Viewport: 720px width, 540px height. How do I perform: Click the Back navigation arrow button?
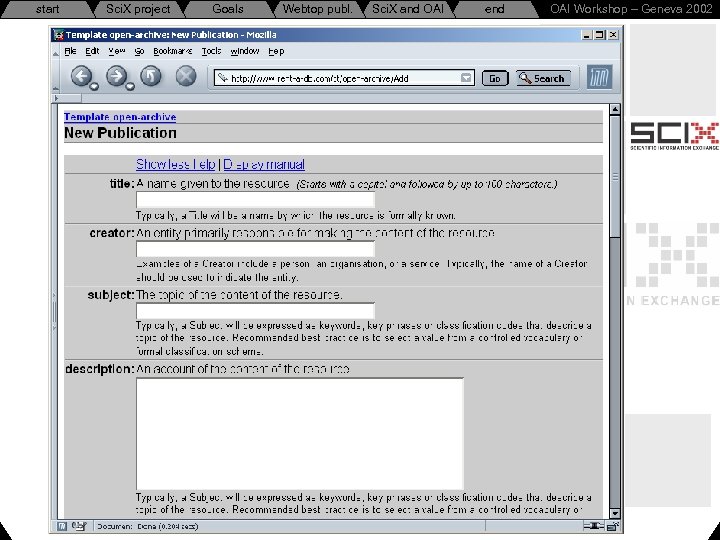tap(81, 76)
